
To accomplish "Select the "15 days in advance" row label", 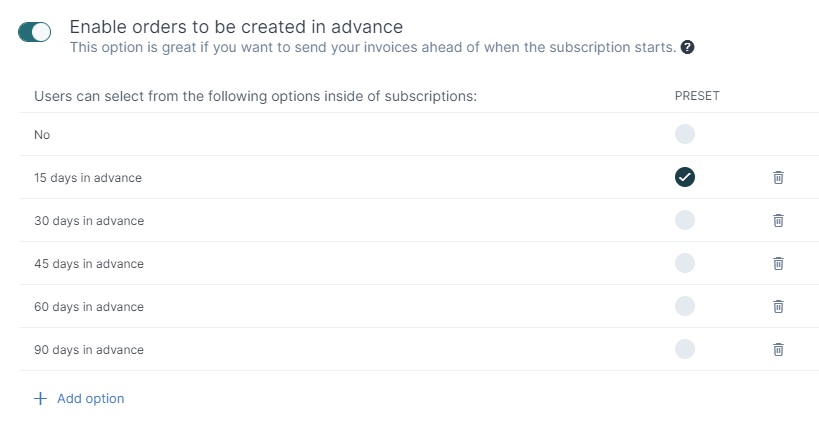I will pyautogui.click(x=88, y=178).
